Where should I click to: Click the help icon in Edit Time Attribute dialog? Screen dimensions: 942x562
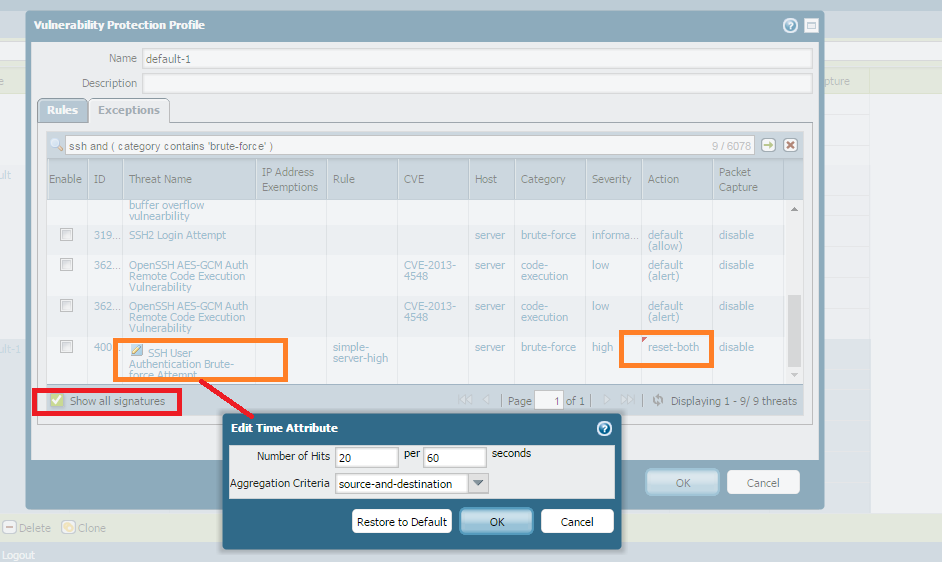tap(604, 428)
